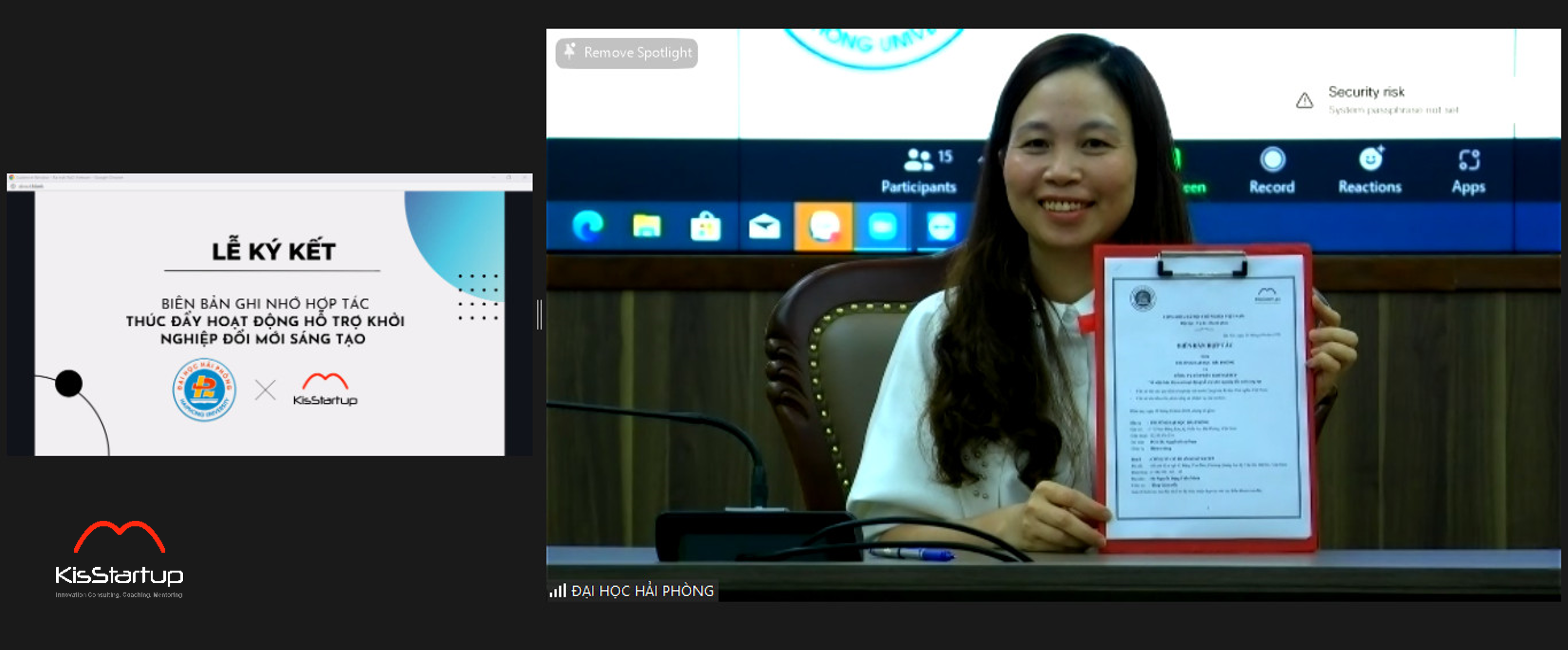Image resolution: width=1568 pixels, height=650 pixels.
Task: Click the Remove Spotlight button
Action: click(x=626, y=53)
